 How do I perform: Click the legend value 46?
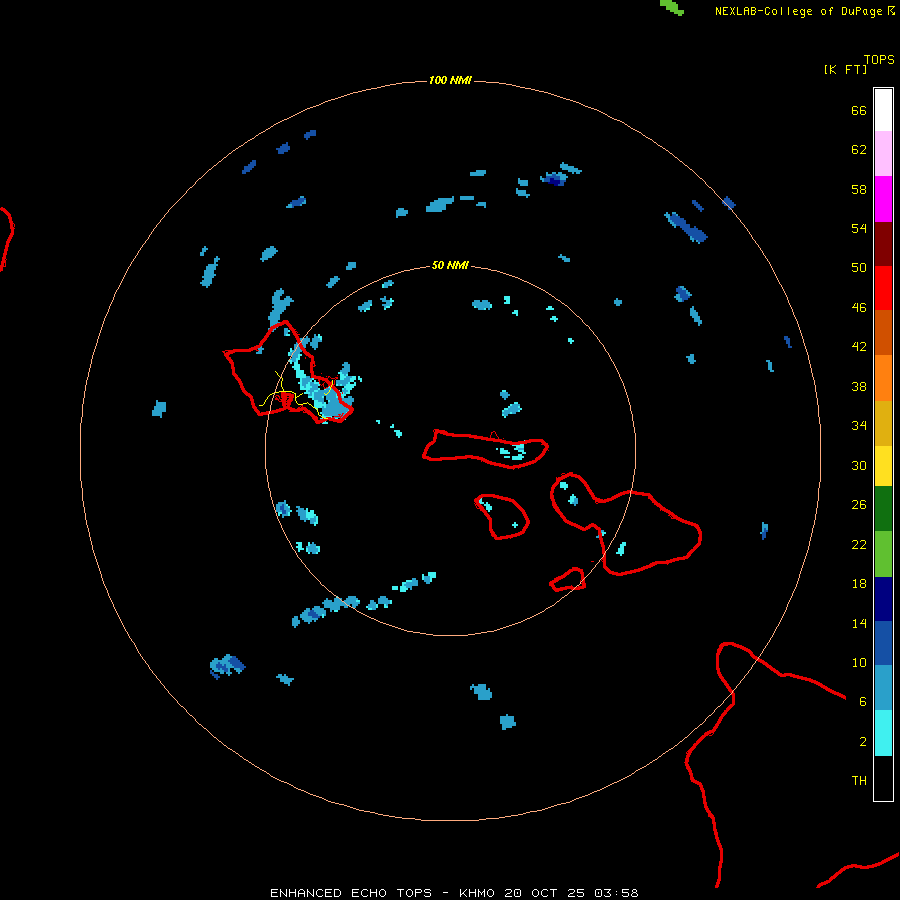[859, 308]
